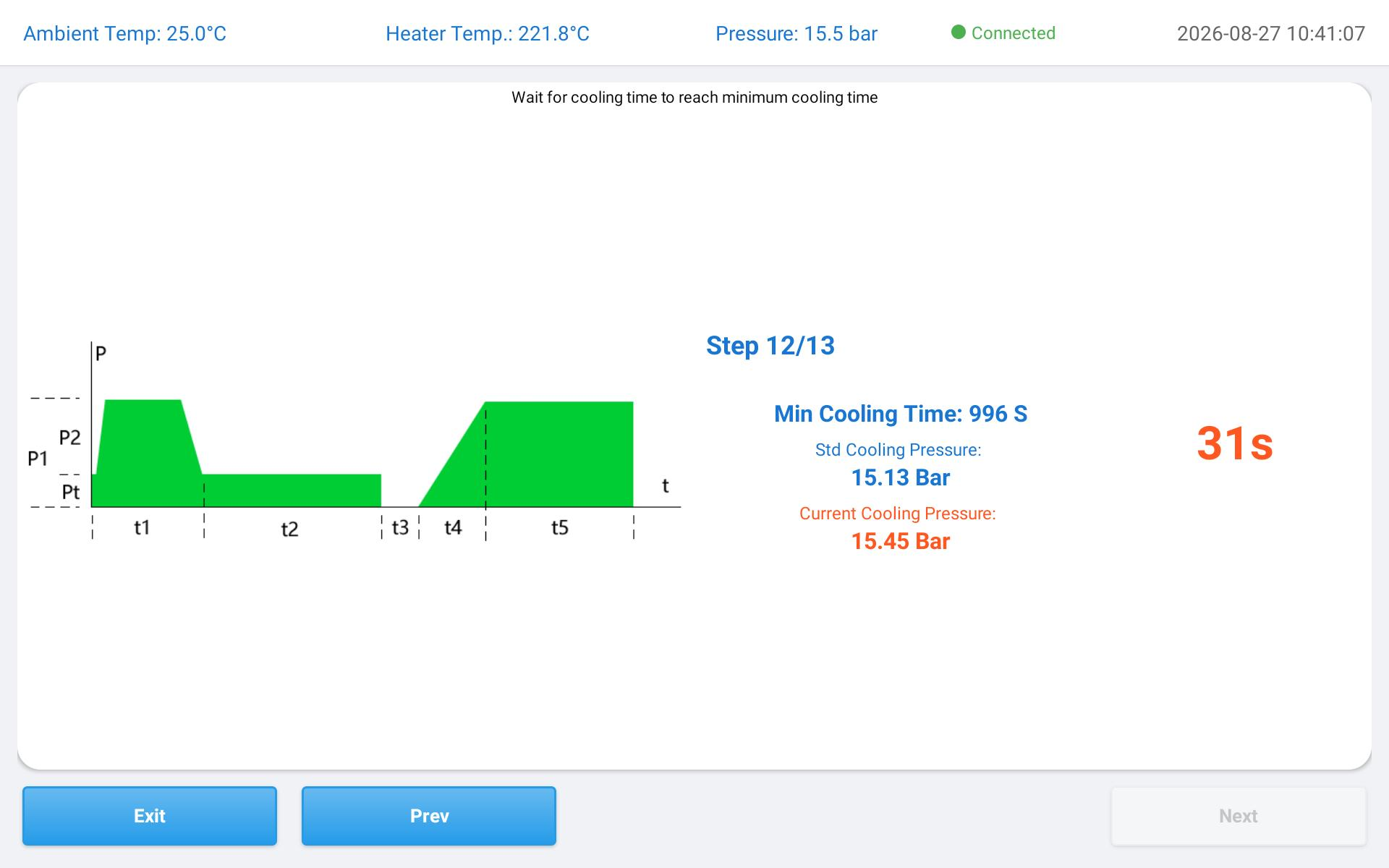Click the Current Cooling Pressure label
This screenshot has height=868, width=1389.
(898, 514)
